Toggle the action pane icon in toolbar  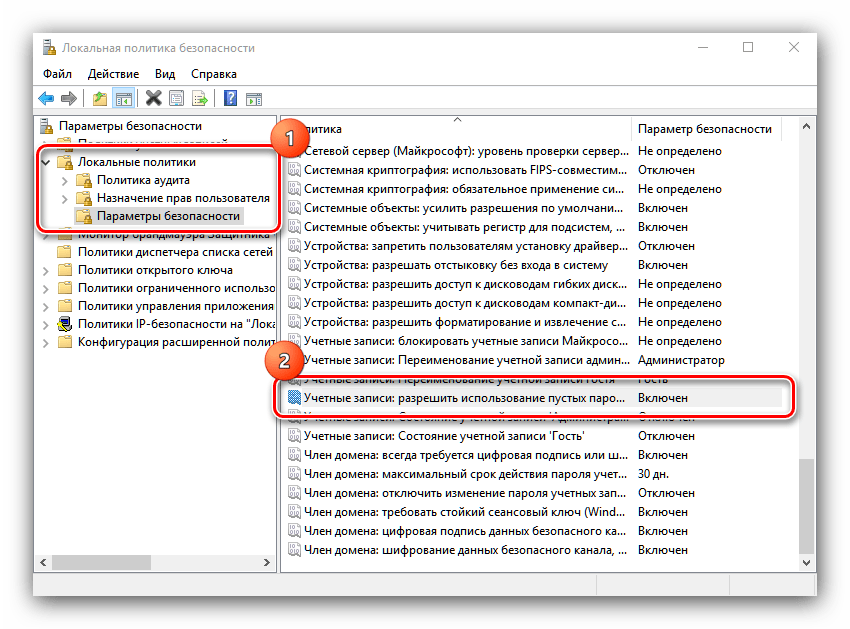255,98
